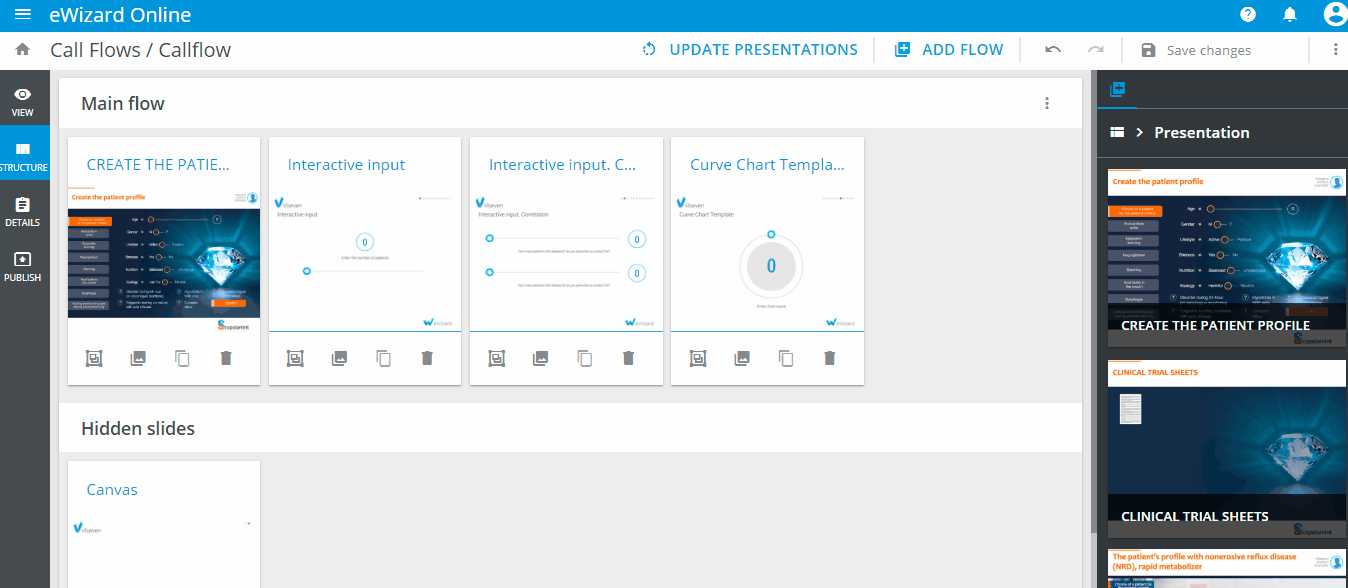Image resolution: width=1348 pixels, height=588 pixels.
Task: Open Main flow three-dot options menu
Action: 1047,103
